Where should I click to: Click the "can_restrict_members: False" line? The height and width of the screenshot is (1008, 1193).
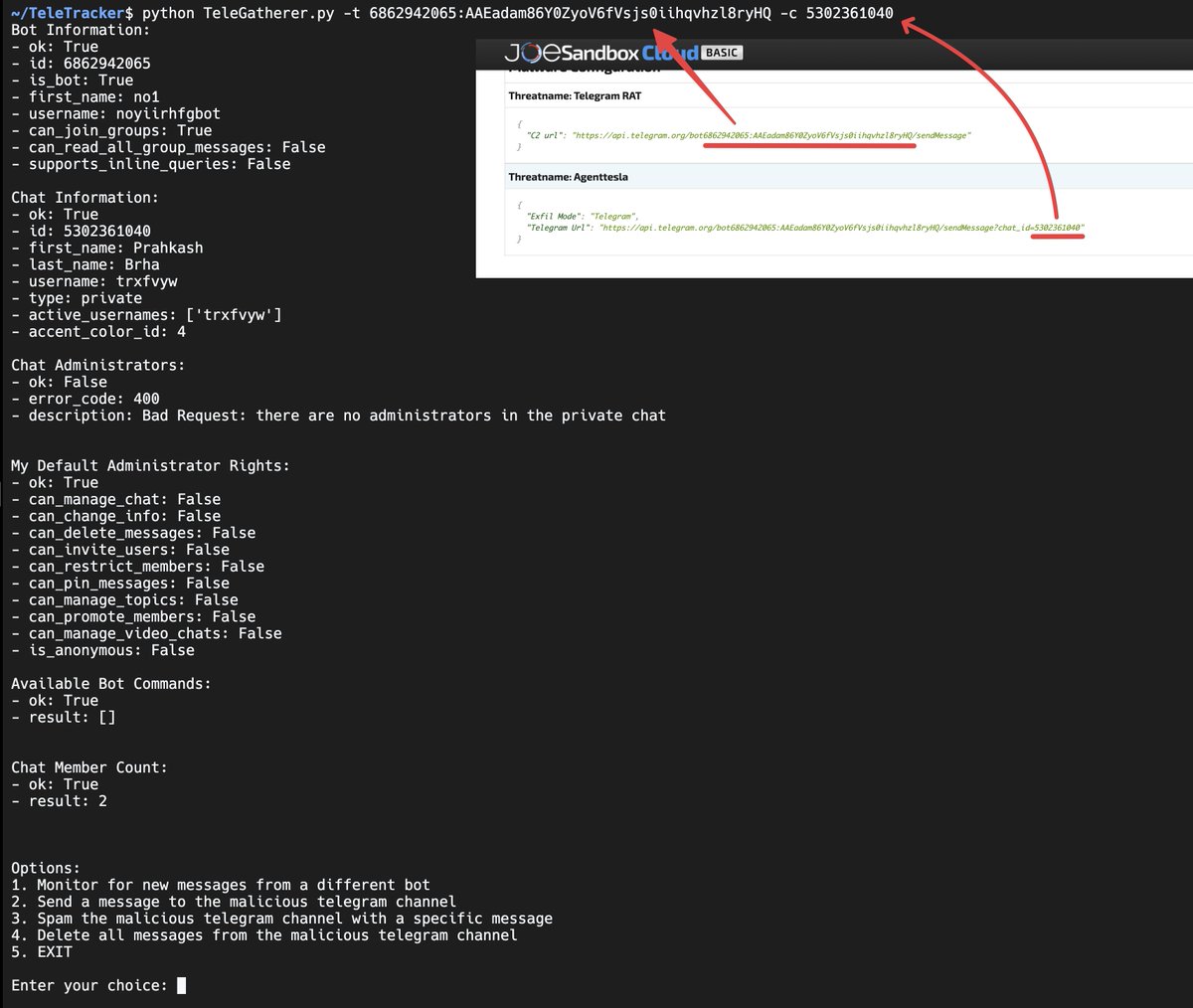pyautogui.click(x=138, y=567)
